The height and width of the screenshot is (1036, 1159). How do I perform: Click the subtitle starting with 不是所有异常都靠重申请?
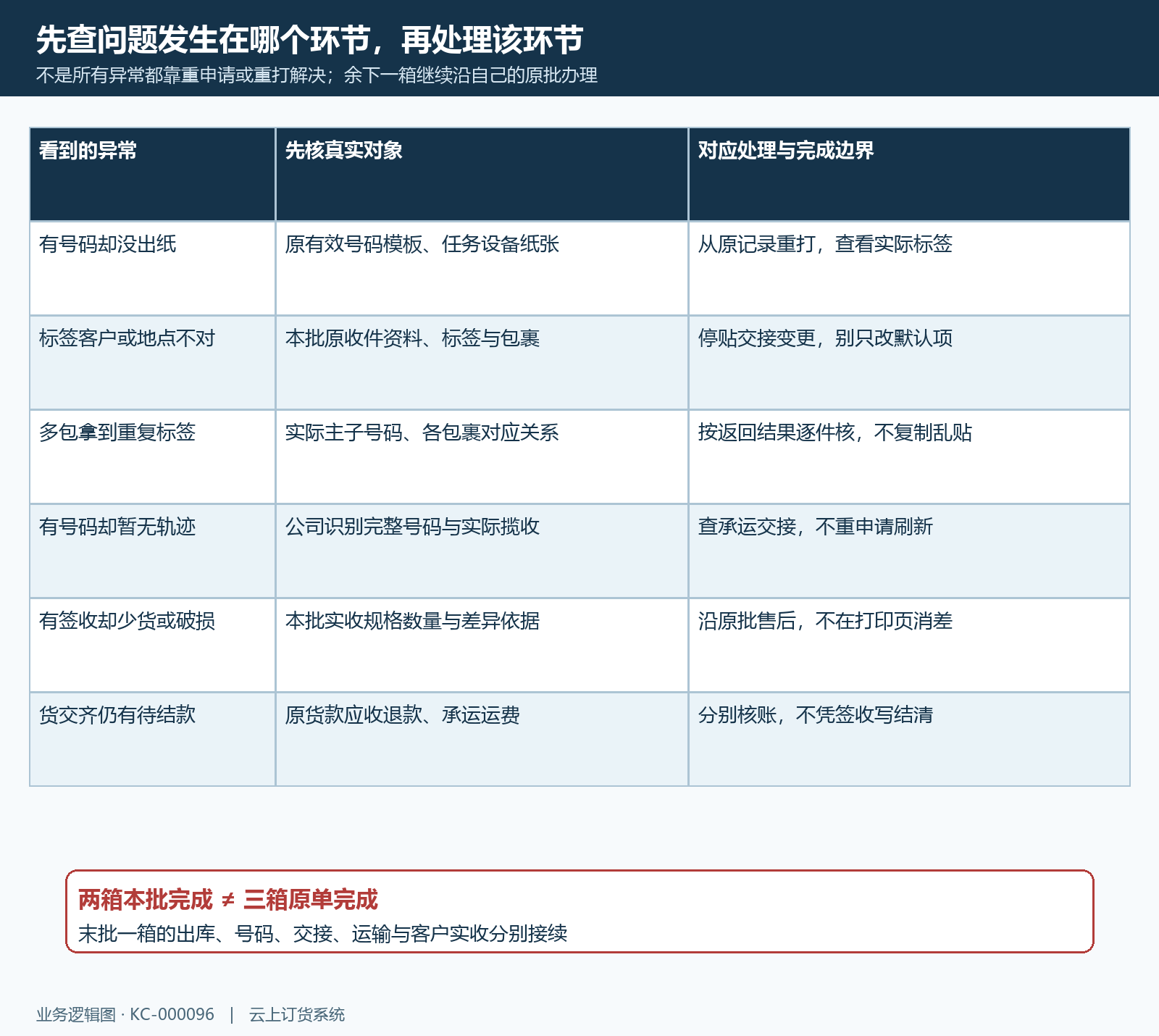click(317, 75)
